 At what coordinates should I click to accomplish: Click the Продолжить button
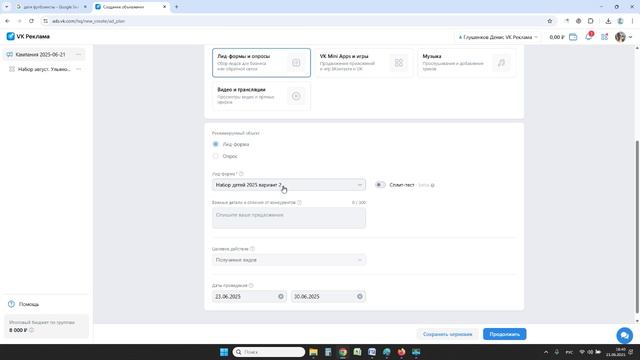pyautogui.click(x=504, y=334)
